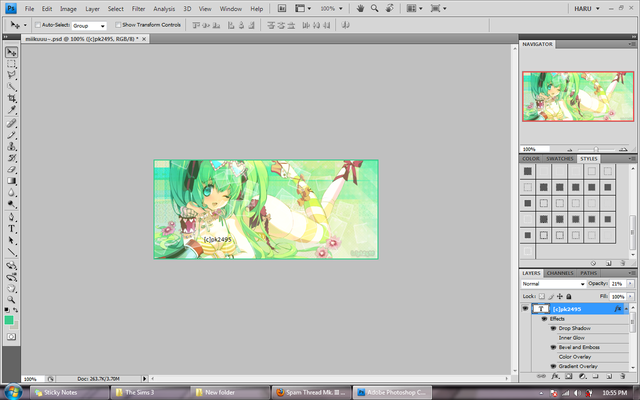640x400 pixels.
Task: Hide the Drop Shadow effect
Action: (553, 328)
